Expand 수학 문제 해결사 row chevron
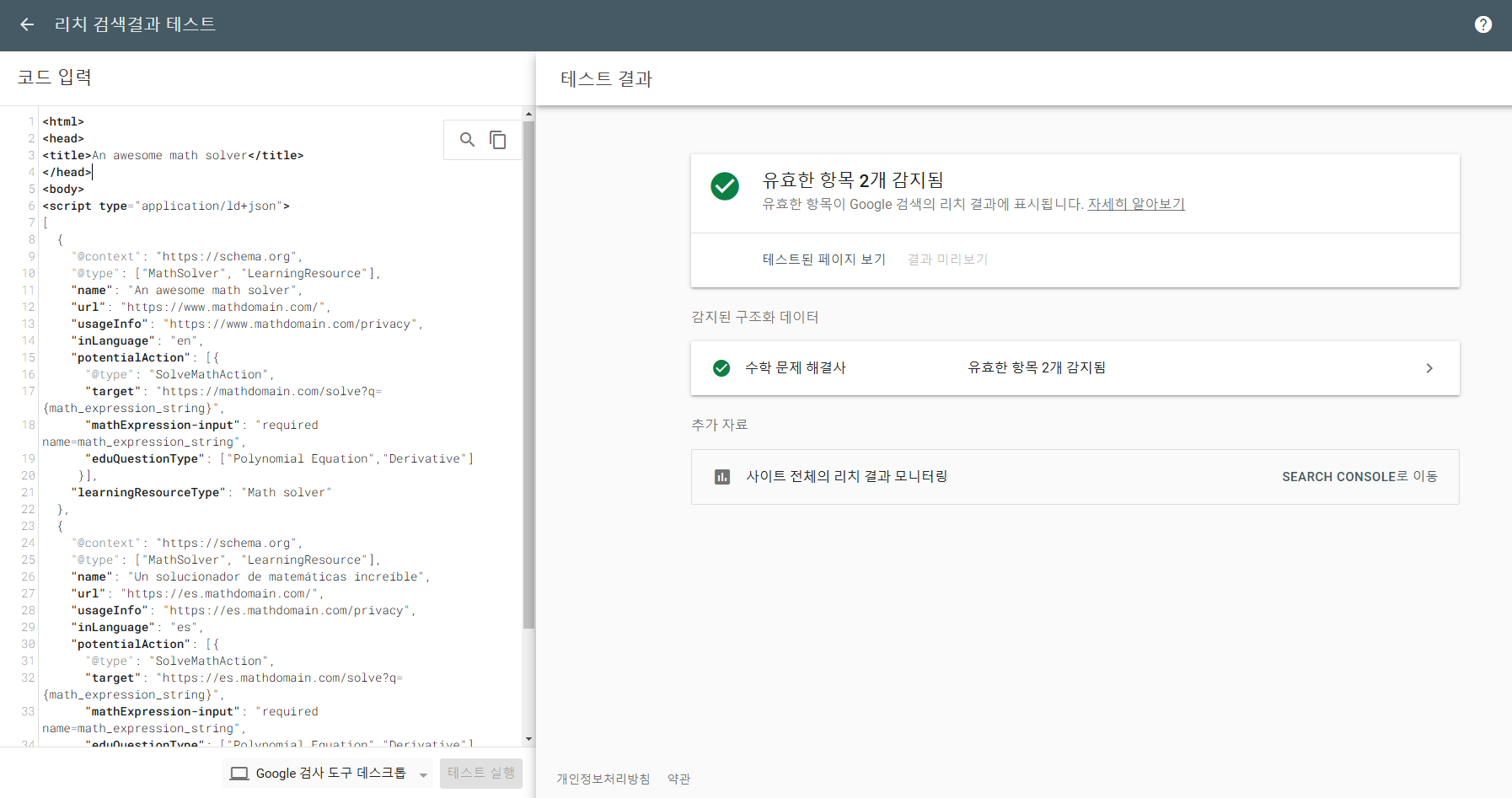 [x=1429, y=368]
